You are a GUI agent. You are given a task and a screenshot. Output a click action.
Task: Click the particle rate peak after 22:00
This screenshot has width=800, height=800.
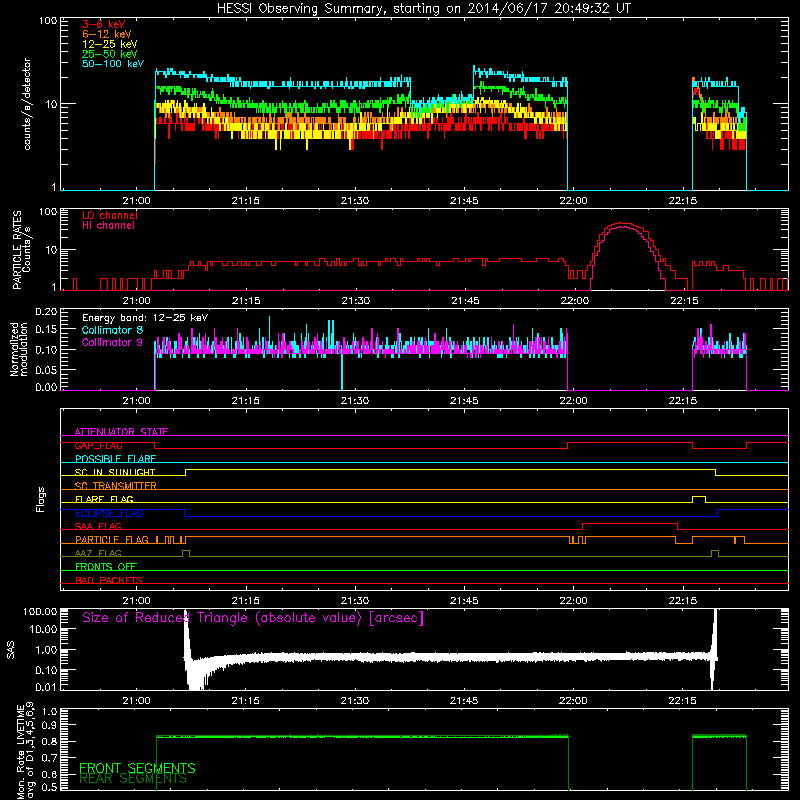point(622,224)
